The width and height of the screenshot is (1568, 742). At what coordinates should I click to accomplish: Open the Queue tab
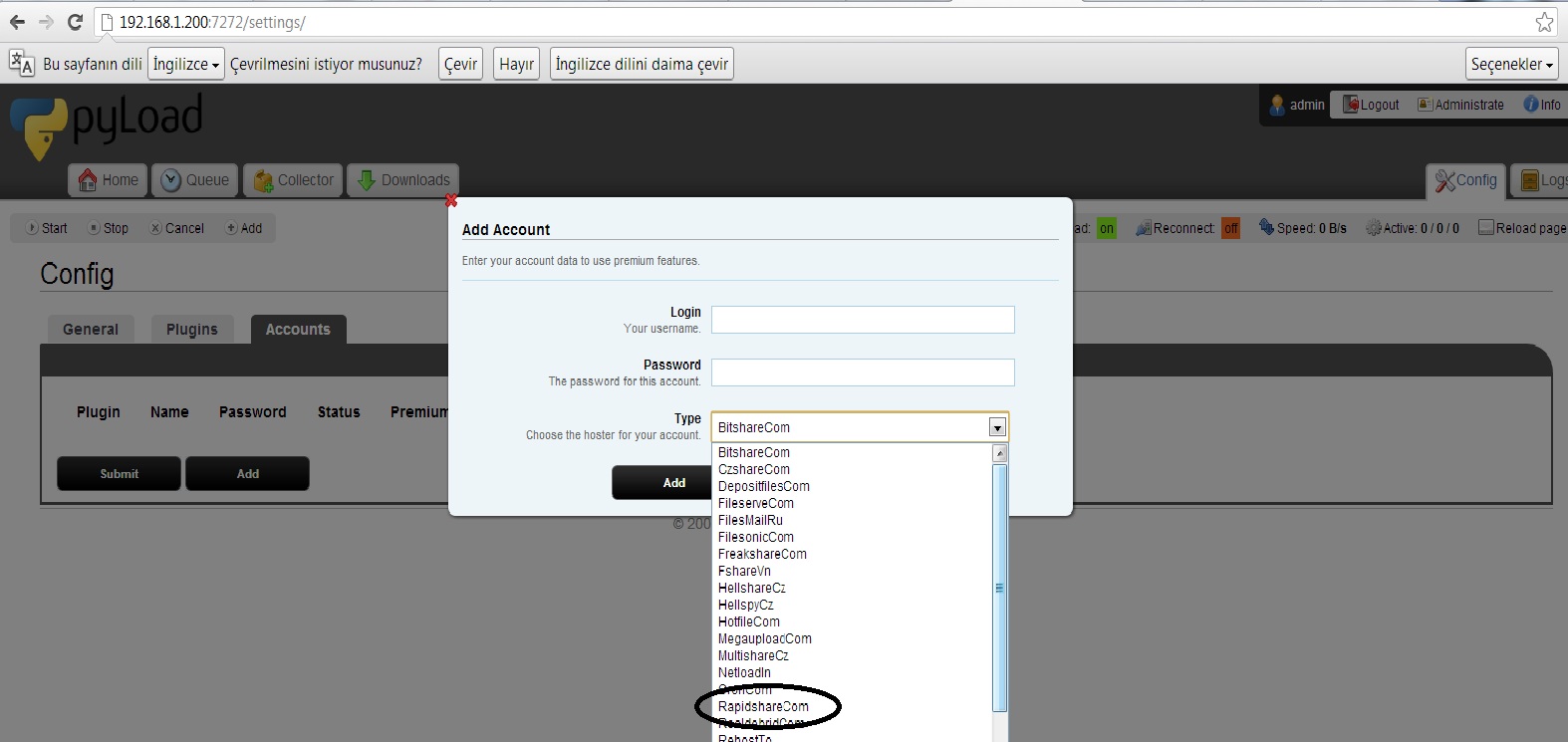[195, 180]
